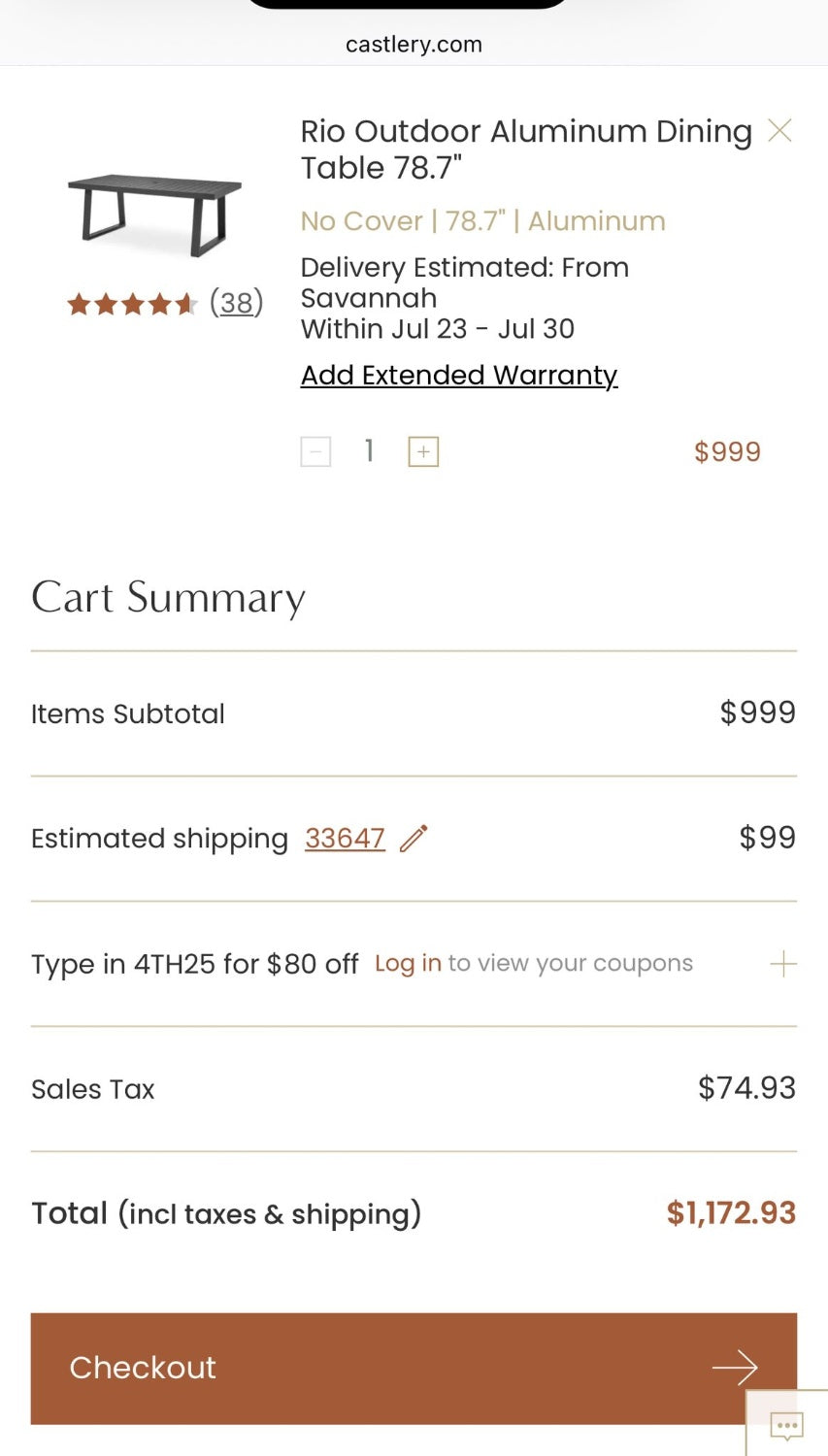Image resolution: width=828 pixels, height=1456 pixels.
Task: Click Log in to view coupons
Action: [408, 963]
